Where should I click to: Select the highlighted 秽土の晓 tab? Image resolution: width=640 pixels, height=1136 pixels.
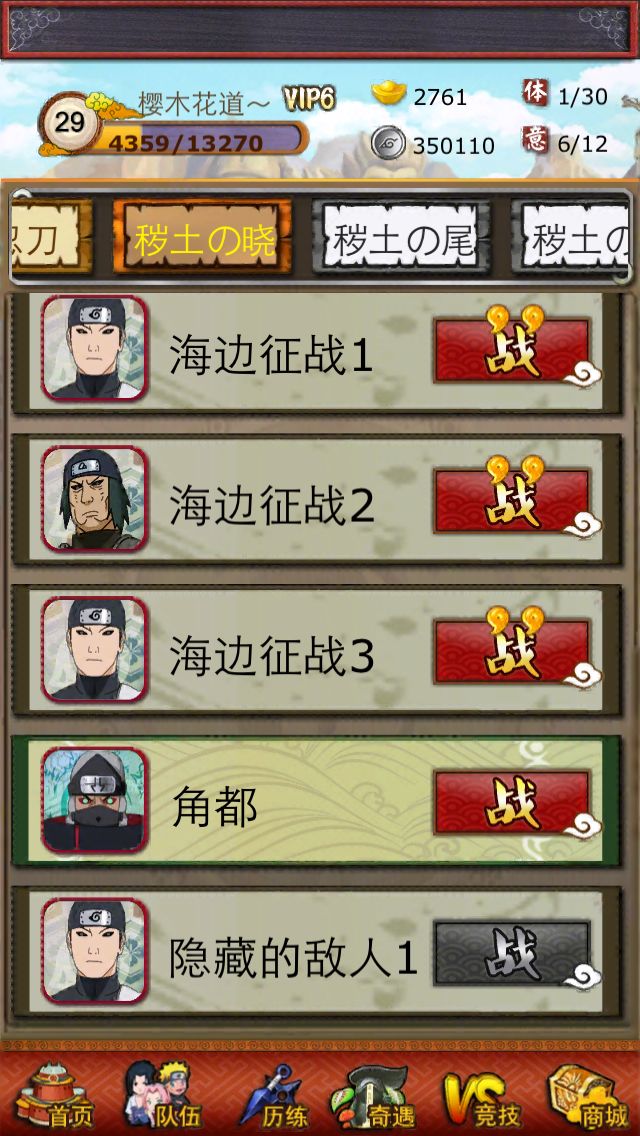203,237
